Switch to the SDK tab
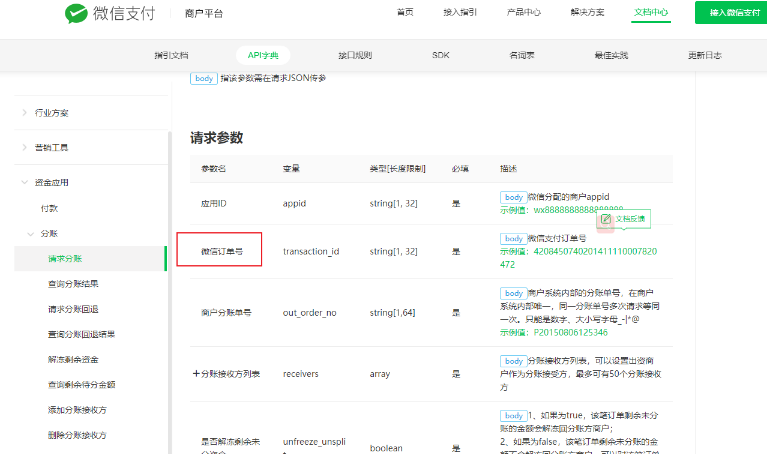 point(441,55)
